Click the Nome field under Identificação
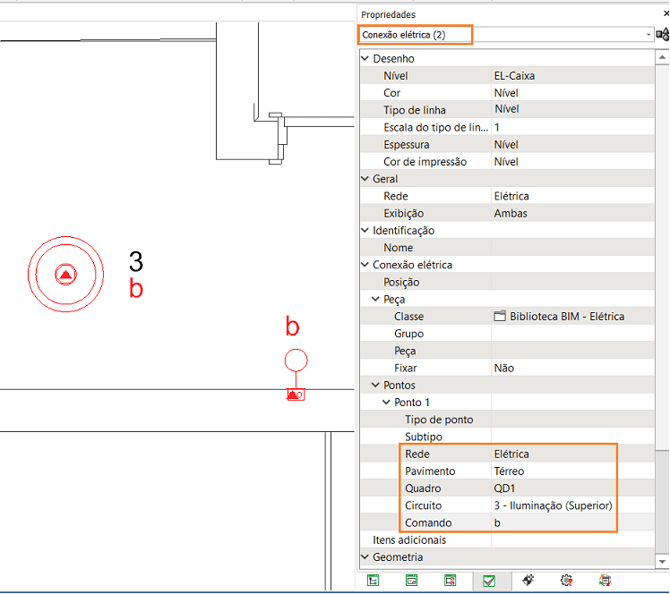This screenshot has height=594, width=670. (x=570, y=247)
